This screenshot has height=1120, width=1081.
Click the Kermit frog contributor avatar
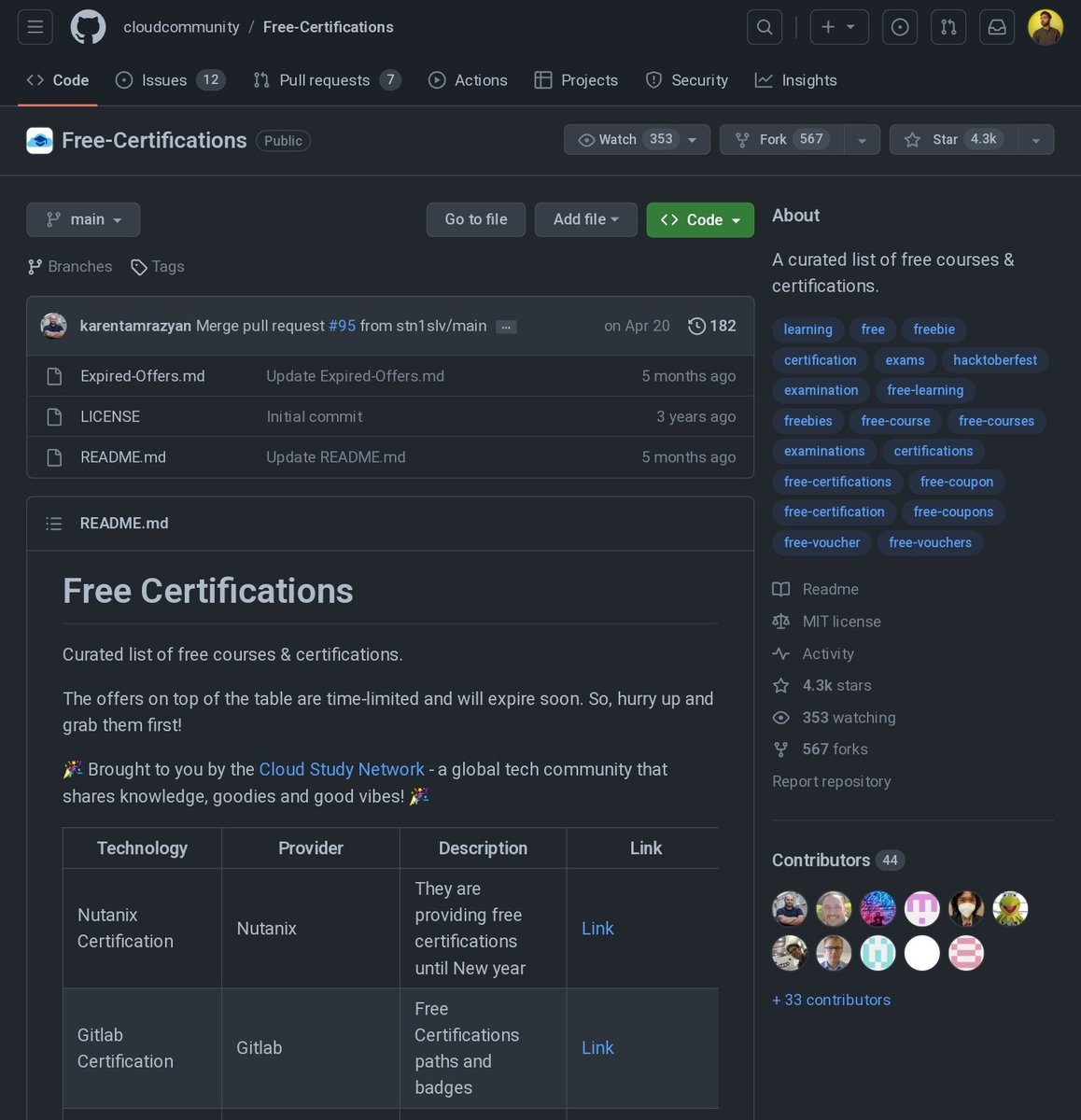(1010, 908)
